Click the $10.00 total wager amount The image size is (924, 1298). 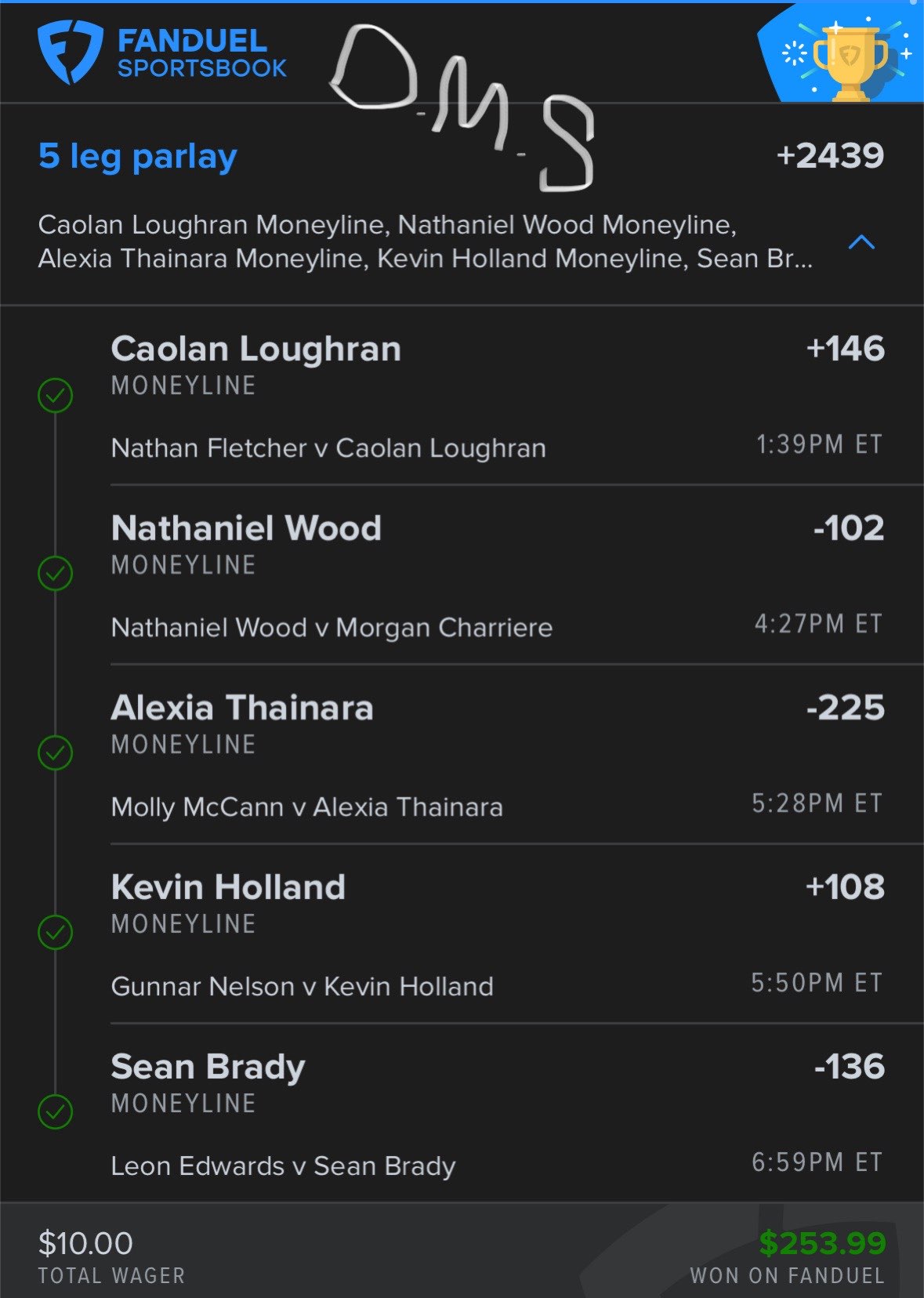tap(85, 1244)
